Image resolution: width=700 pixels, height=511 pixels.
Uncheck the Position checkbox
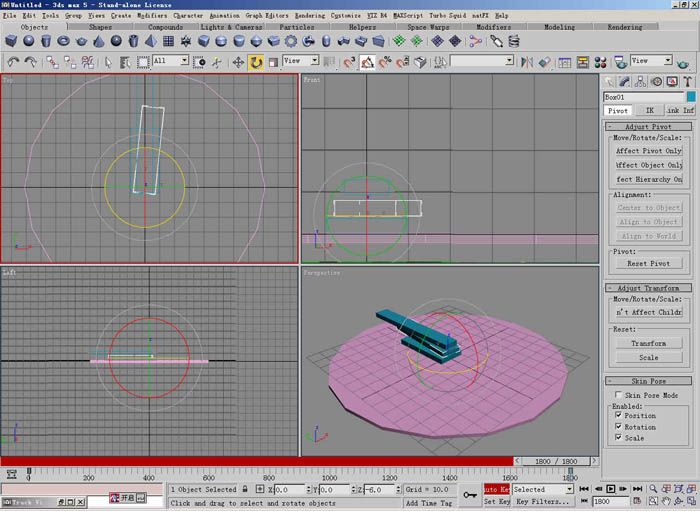pos(618,415)
